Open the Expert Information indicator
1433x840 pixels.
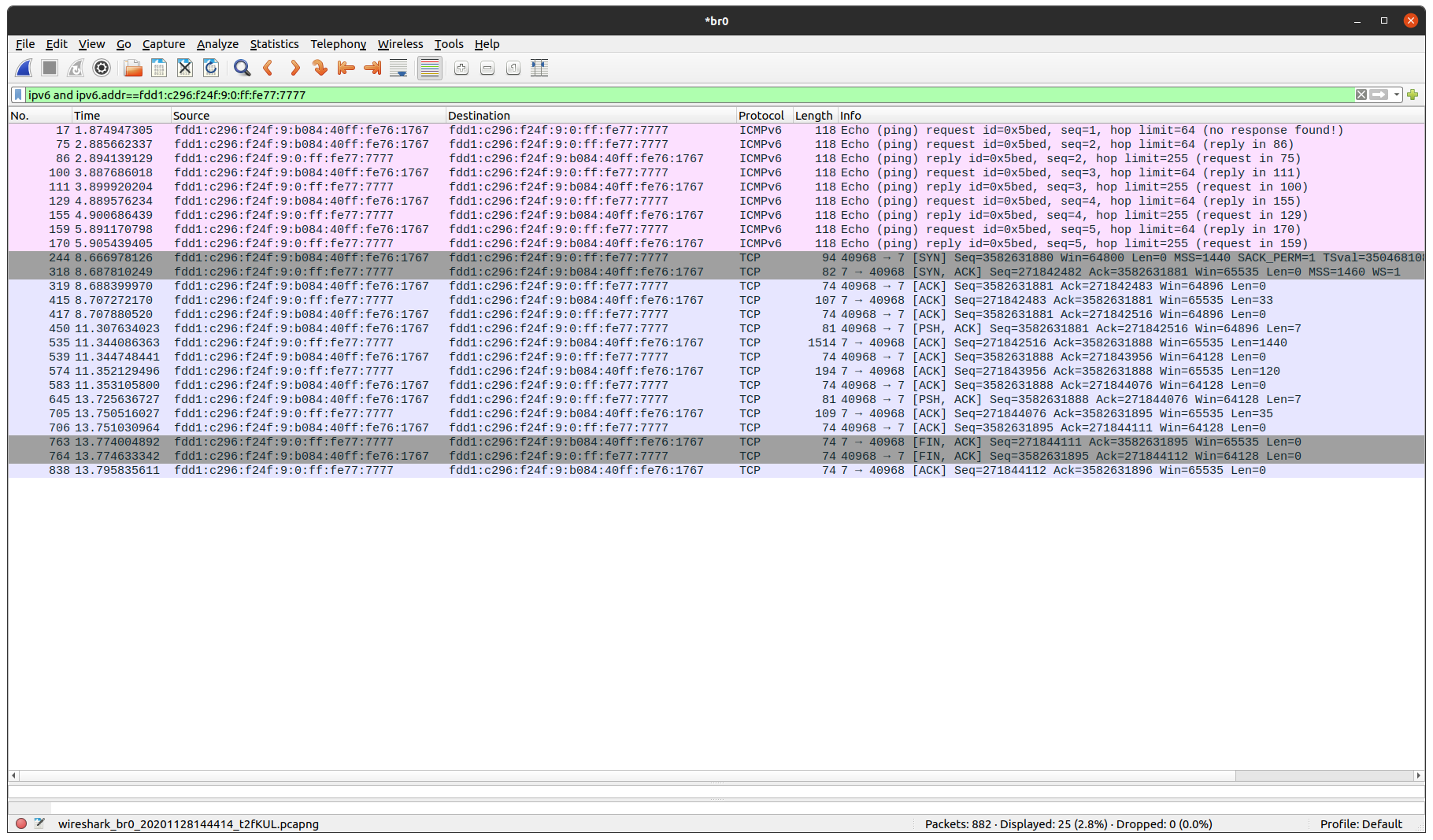coord(22,823)
